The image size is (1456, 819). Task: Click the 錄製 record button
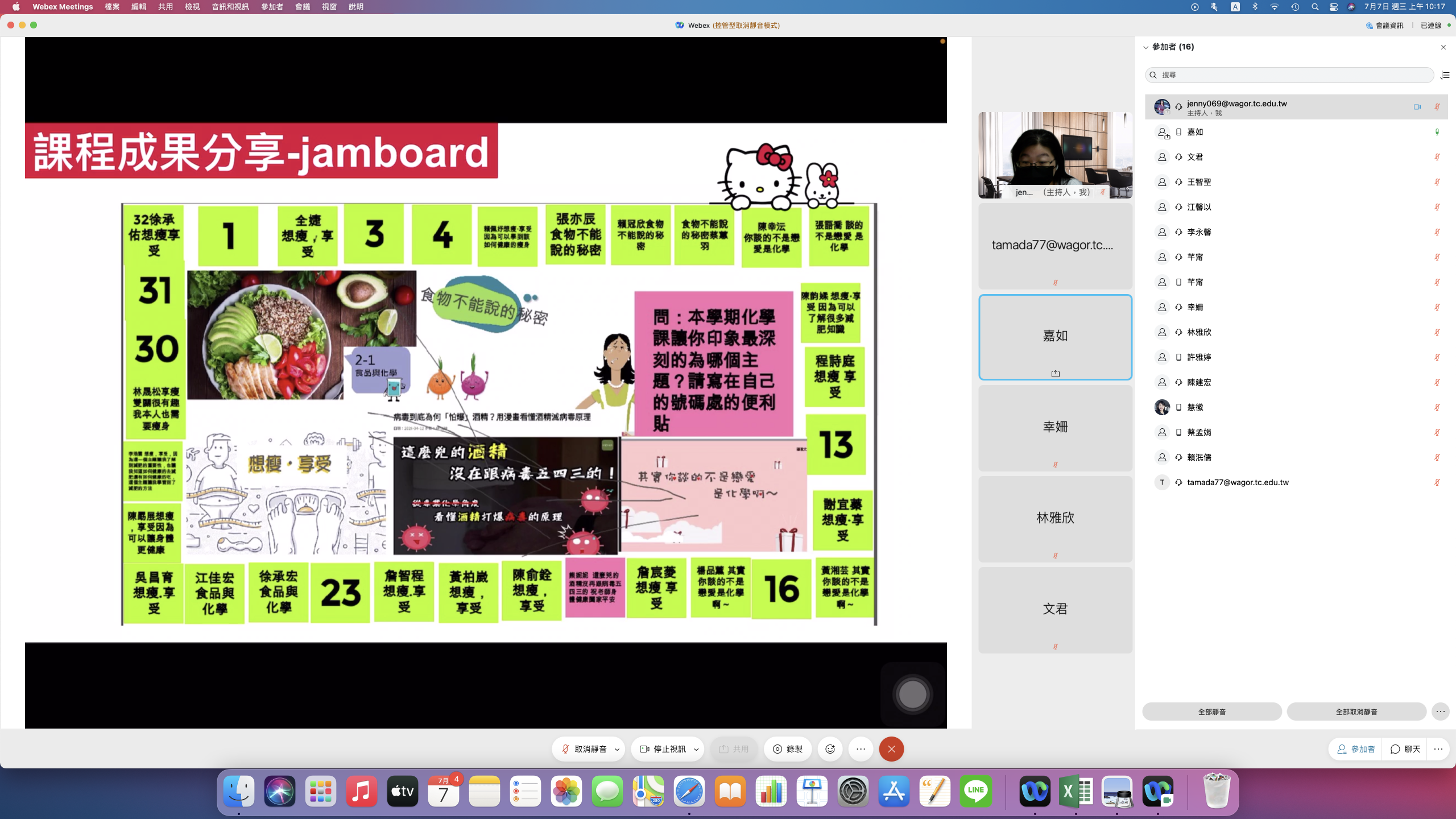pyautogui.click(x=788, y=749)
